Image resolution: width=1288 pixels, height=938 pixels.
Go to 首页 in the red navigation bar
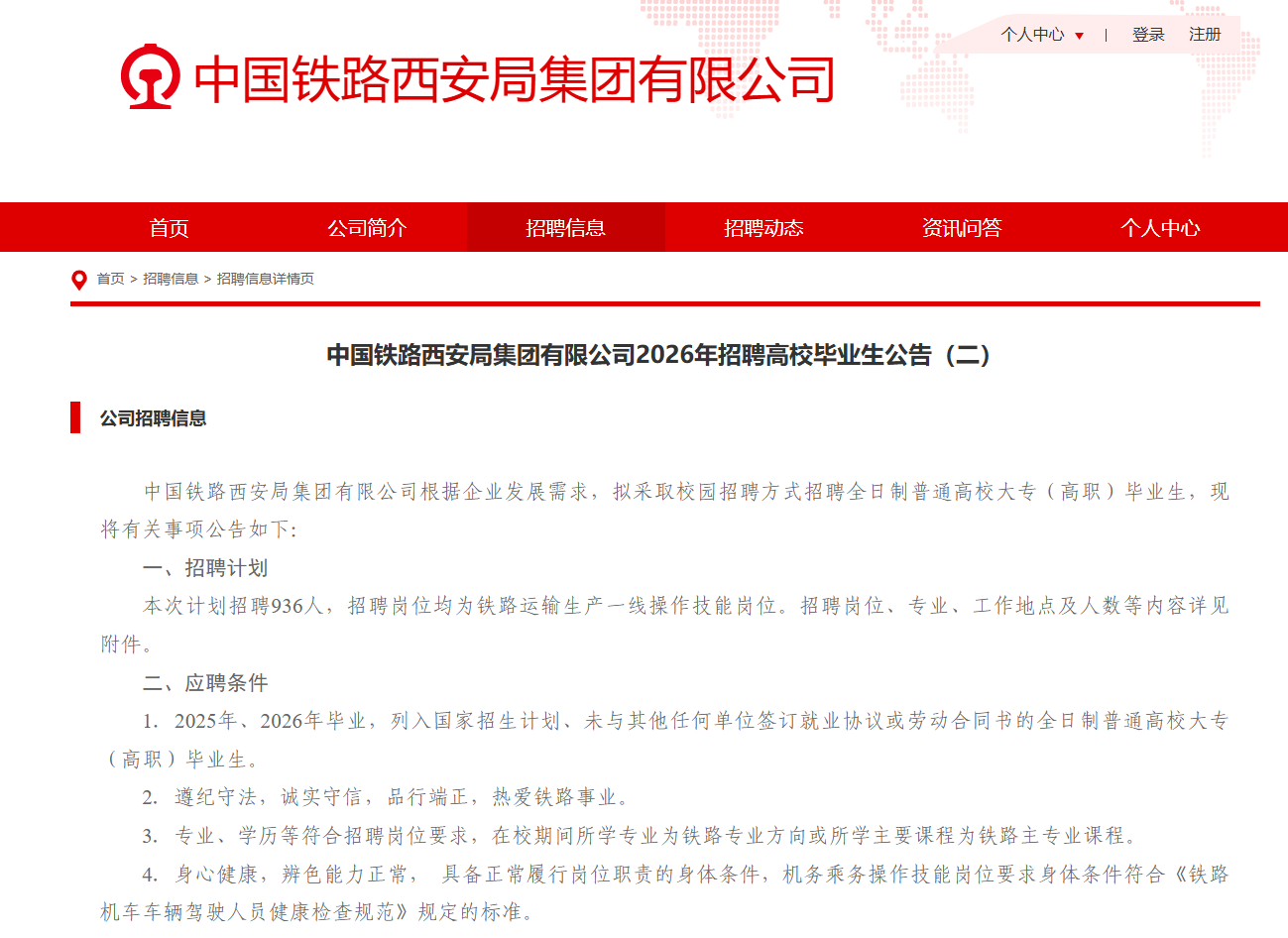(x=169, y=228)
